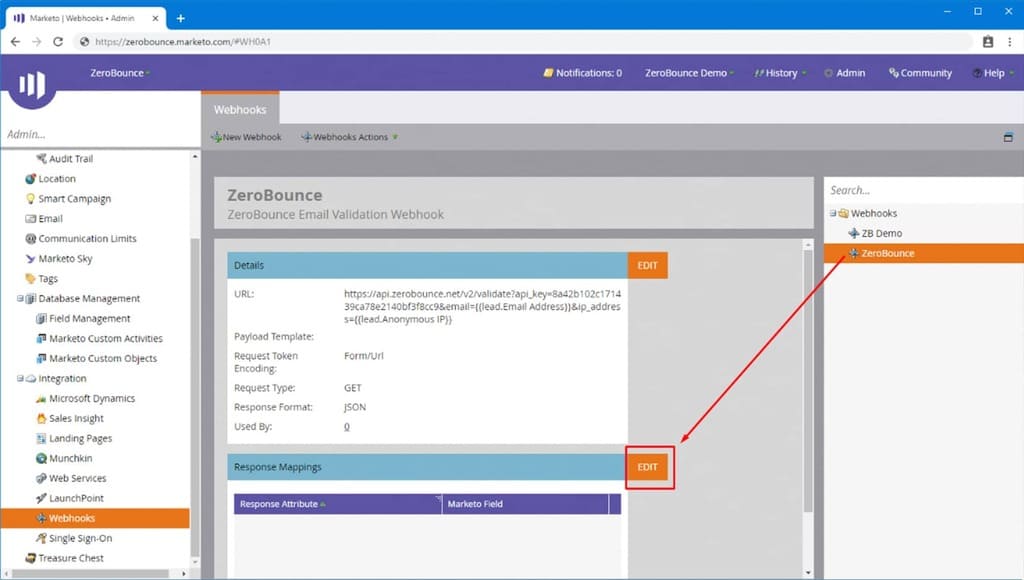Click the New Webhook button
Image resolution: width=1024 pixels, height=580 pixels.
(x=246, y=137)
